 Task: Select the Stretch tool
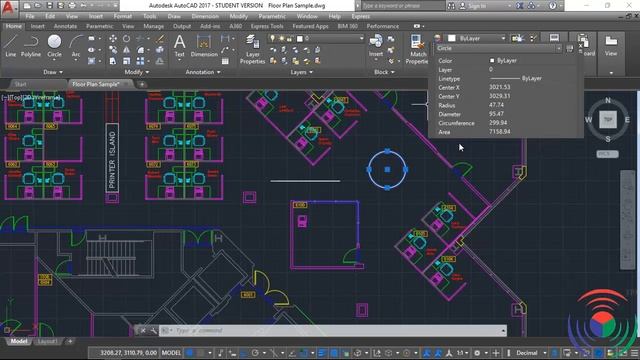click(113, 61)
